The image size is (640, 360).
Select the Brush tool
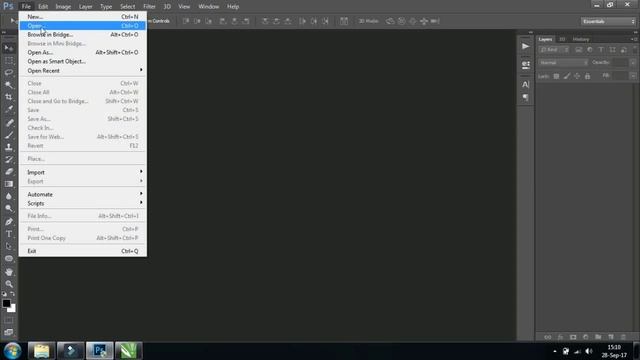pyautogui.click(x=9, y=135)
